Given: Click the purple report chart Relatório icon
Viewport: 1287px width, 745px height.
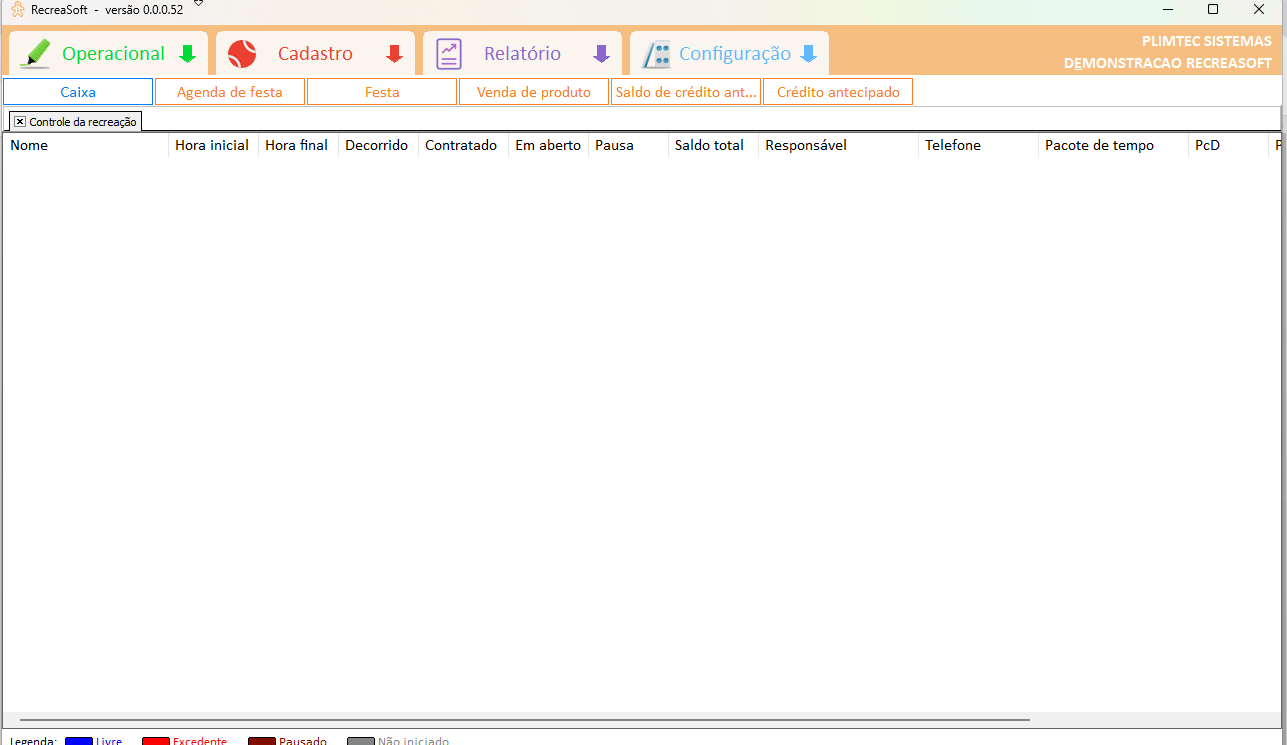Looking at the screenshot, I should 449,54.
